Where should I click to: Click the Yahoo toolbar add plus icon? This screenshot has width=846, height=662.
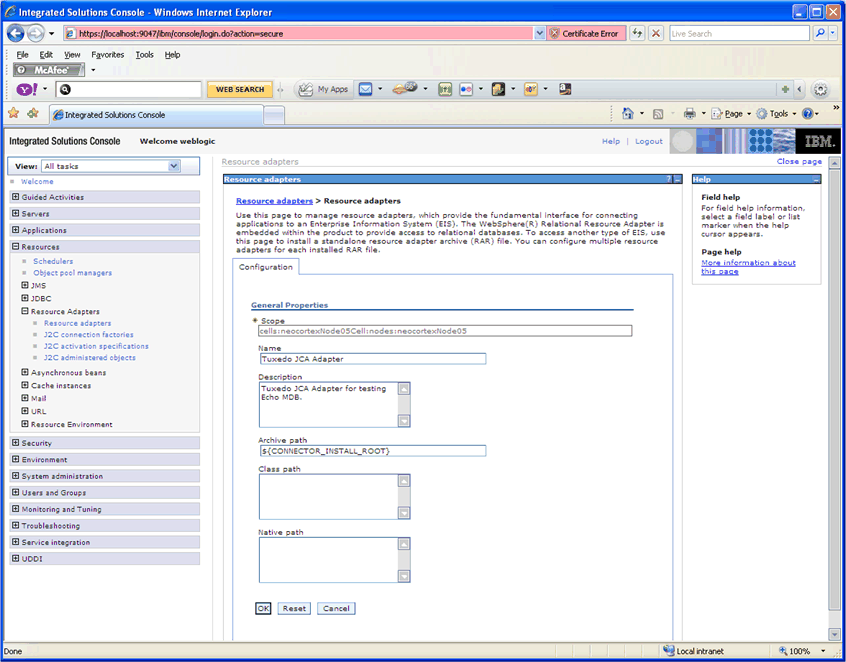pos(785,90)
